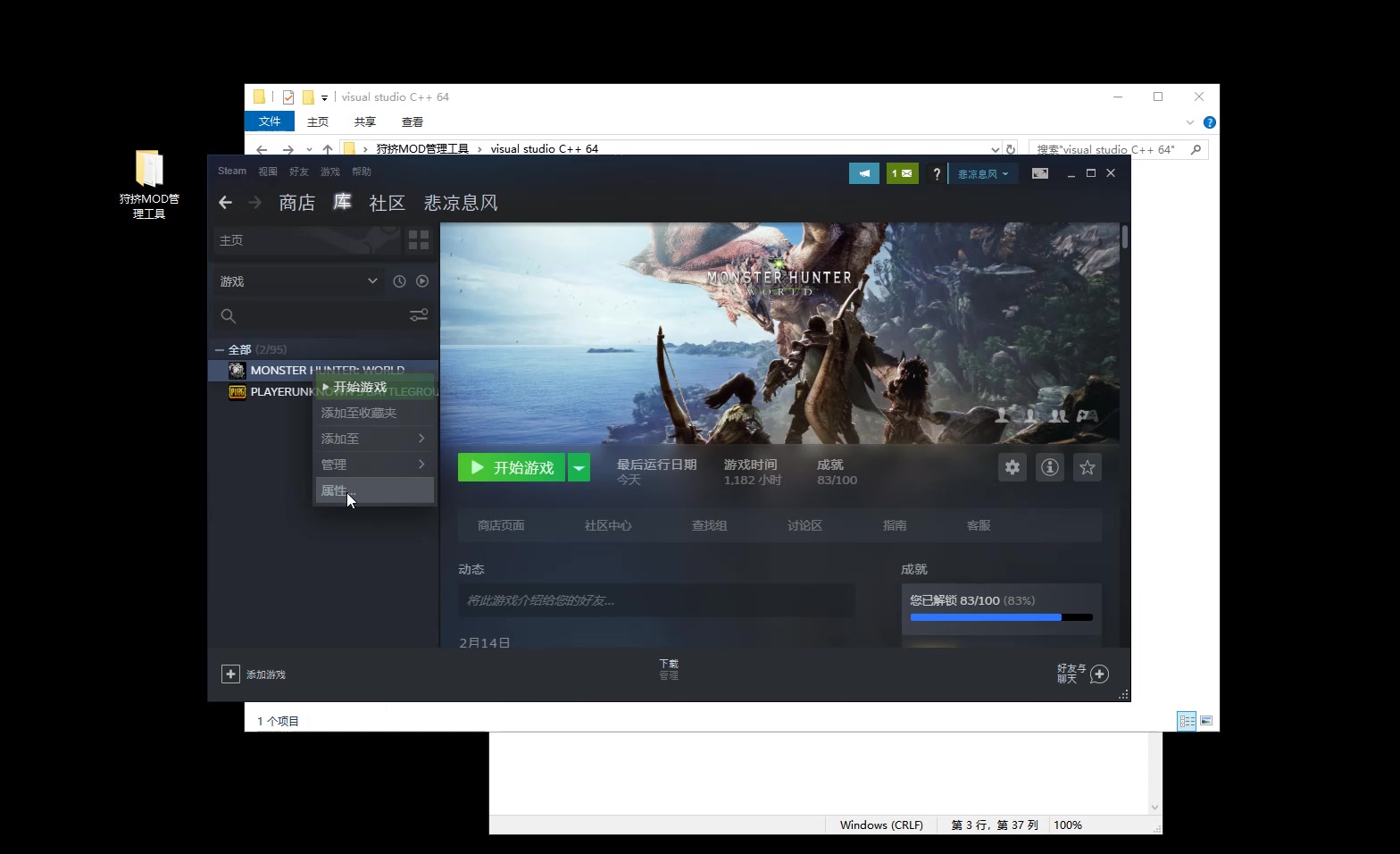The height and width of the screenshot is (854, 1400).
Task: Expand the green play button dropdown arrow
Action: [x=579, y=467]
